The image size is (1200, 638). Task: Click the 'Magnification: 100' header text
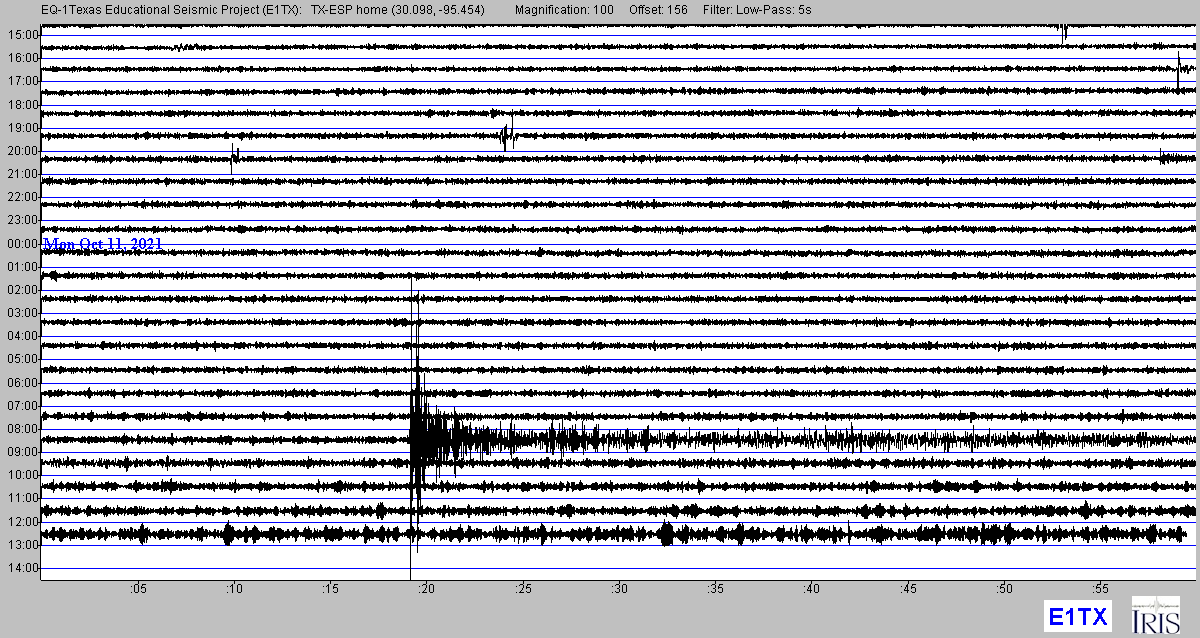coord(565,8)
